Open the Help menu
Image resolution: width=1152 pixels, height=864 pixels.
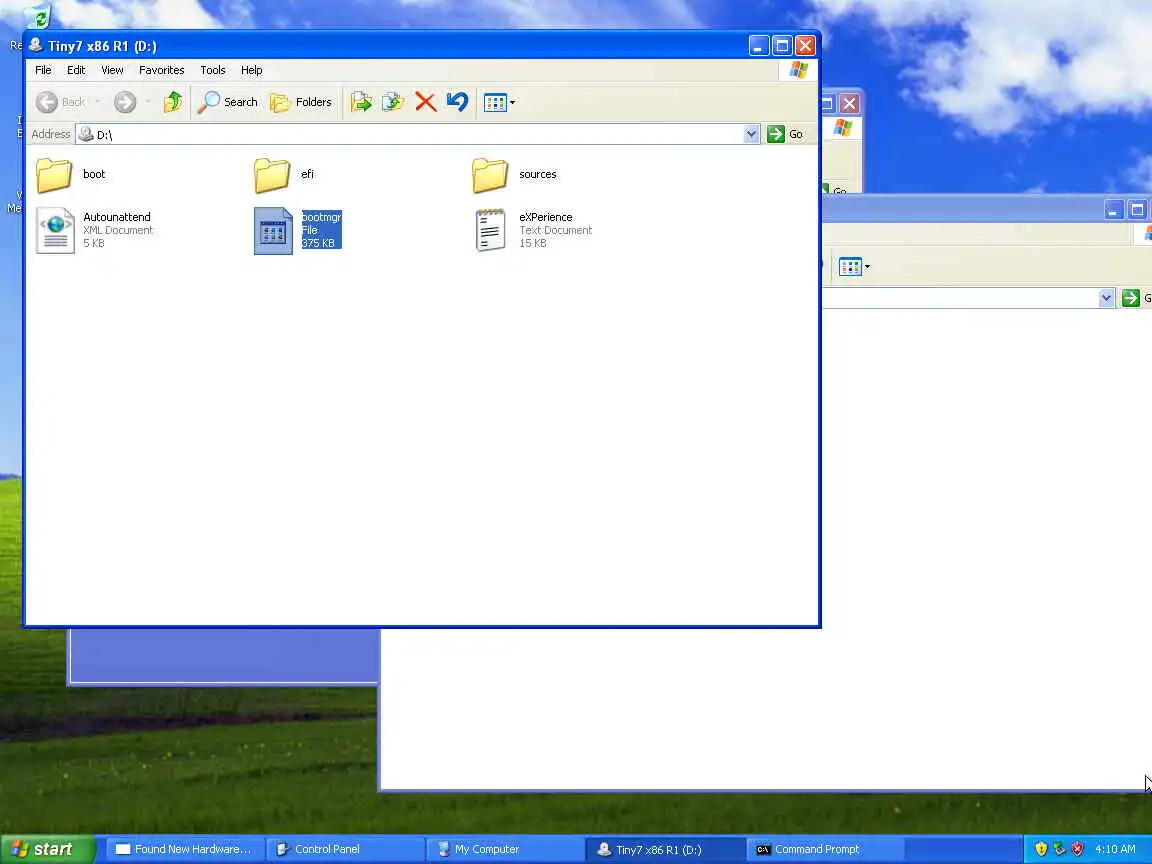[251, 70]
